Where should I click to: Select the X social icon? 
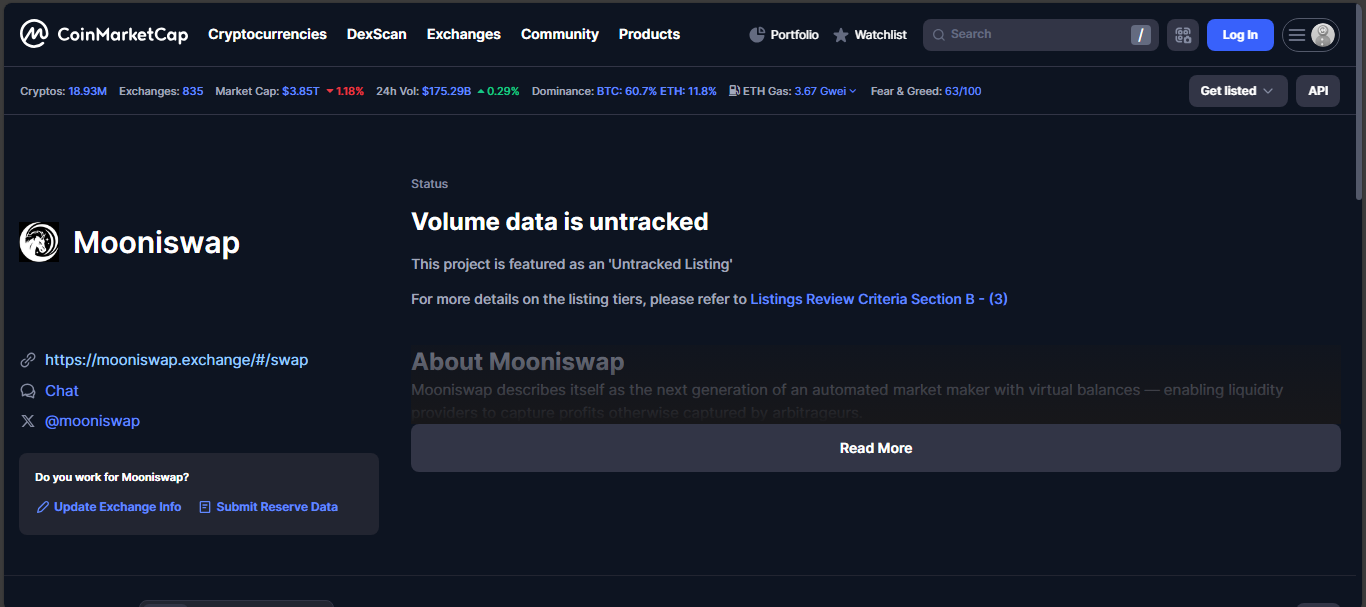click(28, 421)
